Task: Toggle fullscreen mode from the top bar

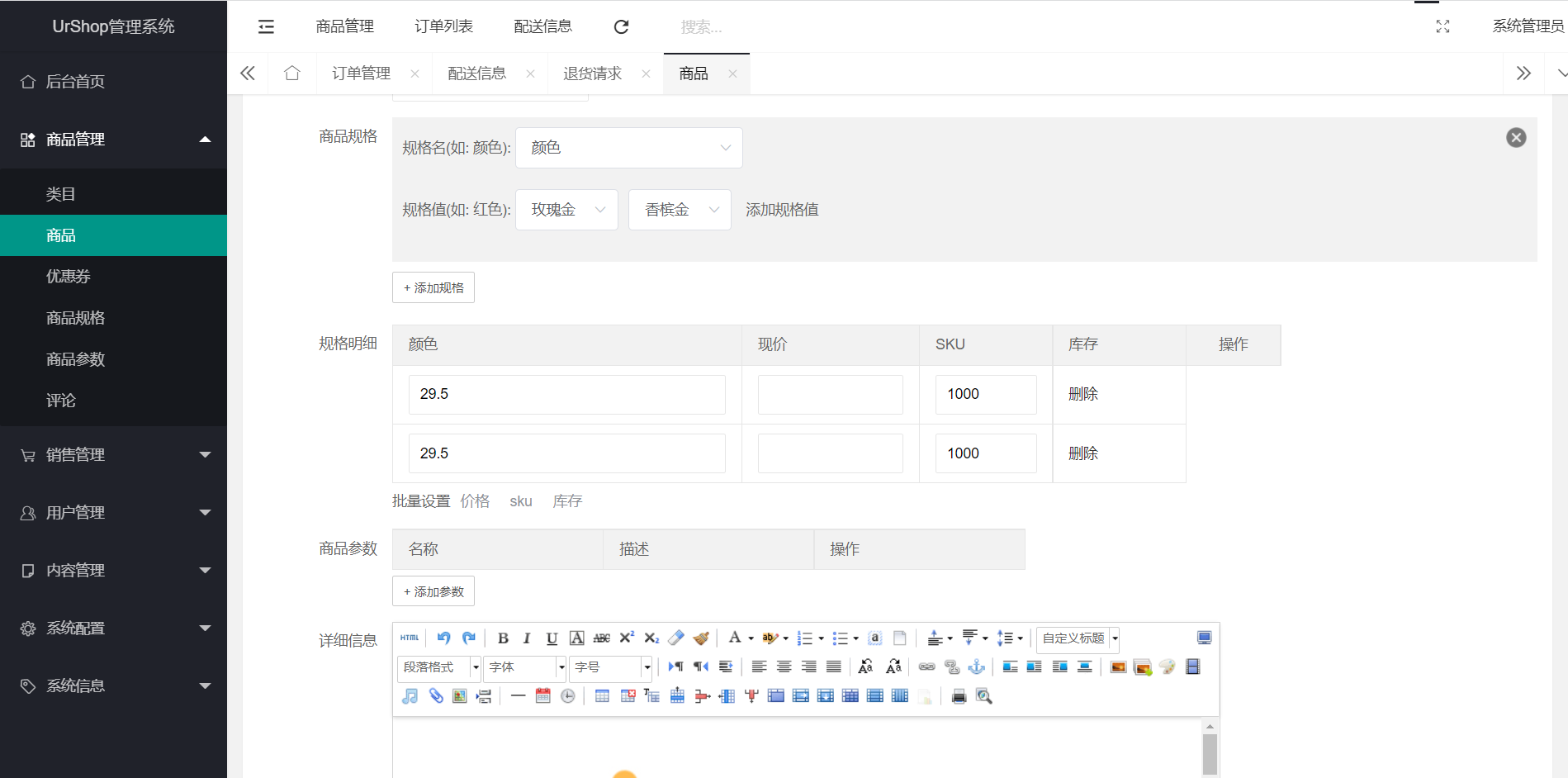Action: [x=1442, y=27]
